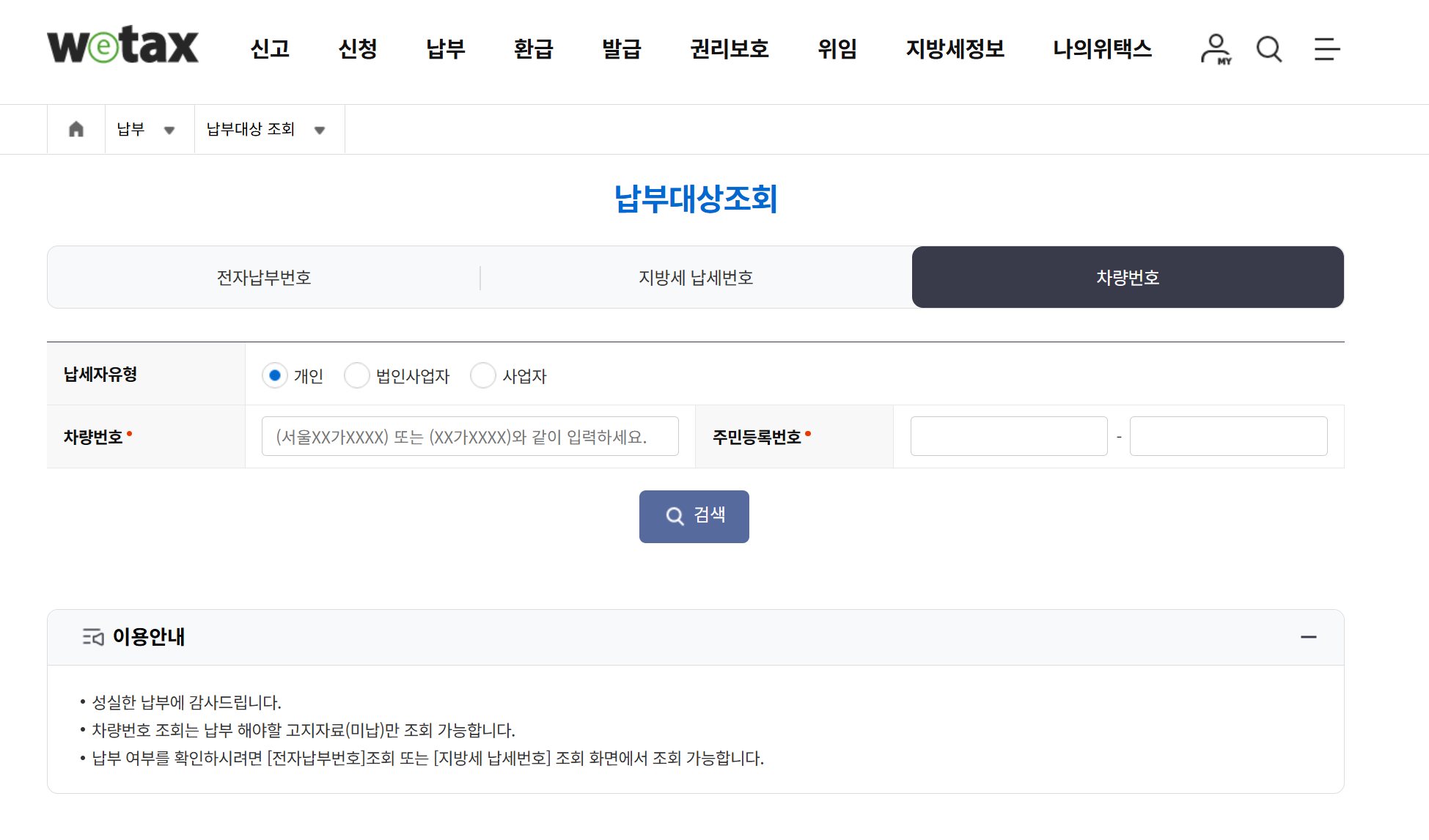Viewport: 1429px width, 840px height.
Task: Open the site search magnifier icon
Action: [x=1268, y=49]
